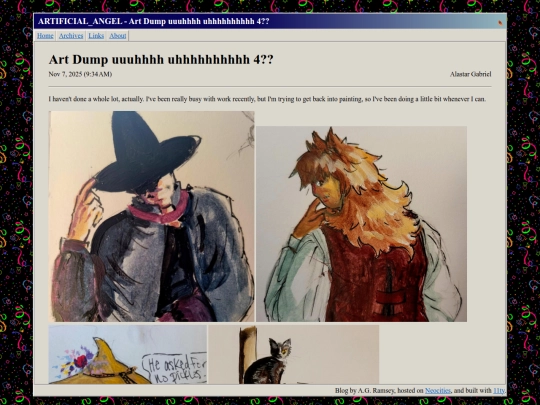Open the Archives navigation tab

[71, 35]
